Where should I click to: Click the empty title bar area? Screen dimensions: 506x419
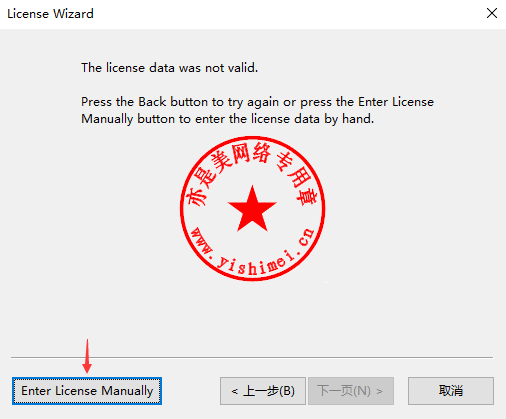tap(287, 14)
